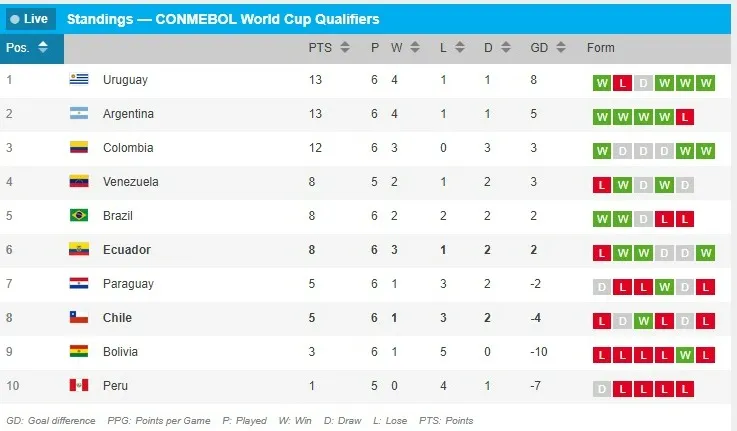Sort by Pos. column header arrows
This screenshot has height=431, width=737.
[42, 48]
